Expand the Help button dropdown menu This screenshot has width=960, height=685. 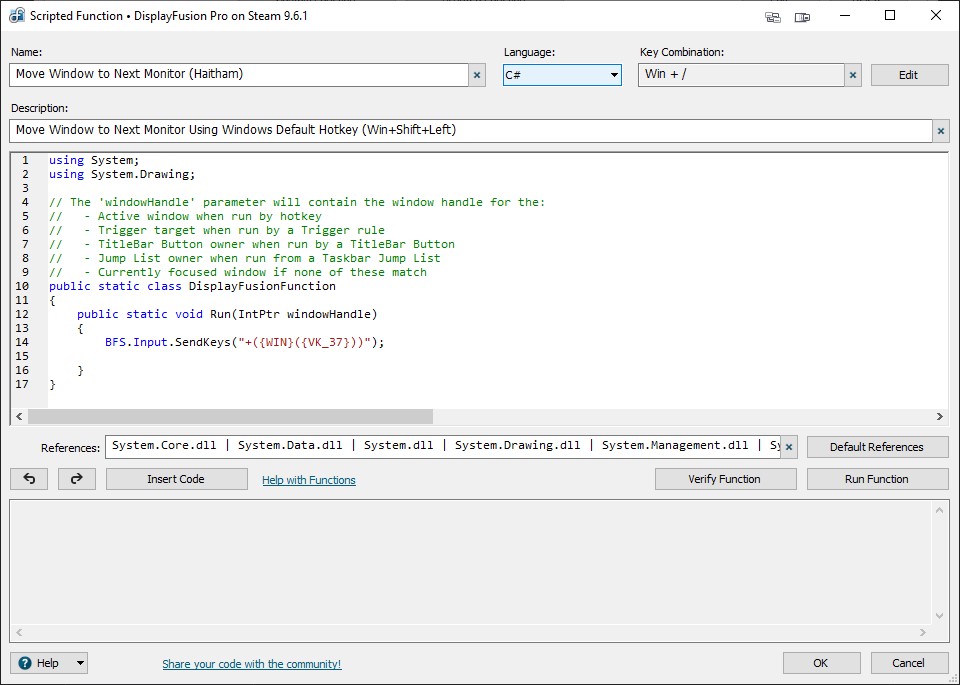pyautogui.click(x=80, y=663)
